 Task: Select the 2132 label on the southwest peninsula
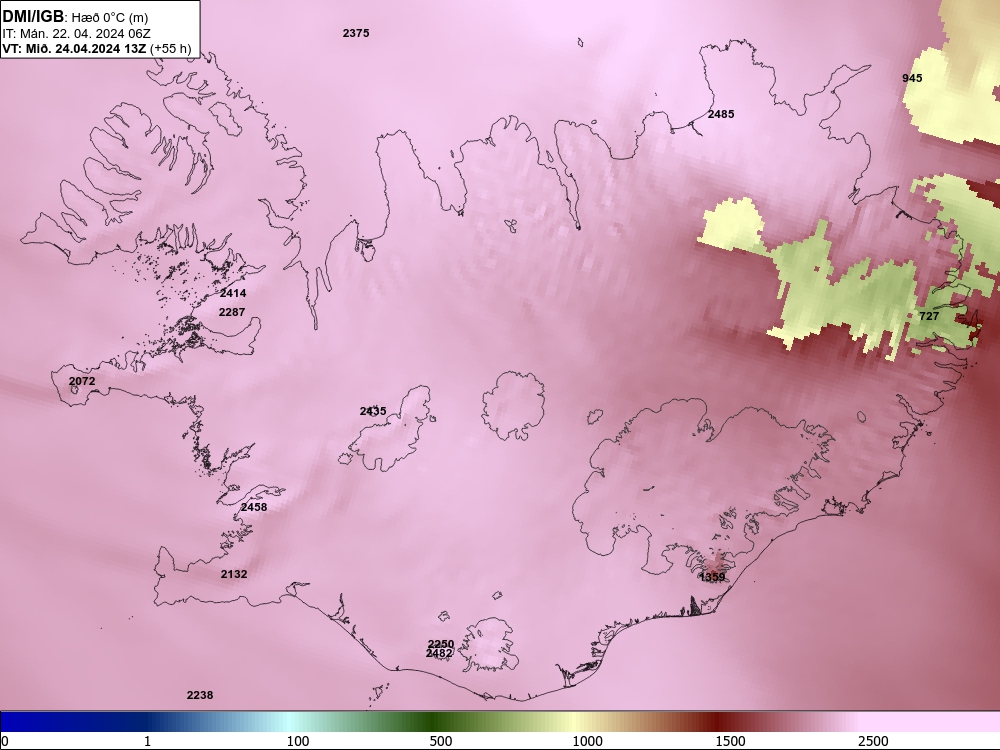point(234,574)
